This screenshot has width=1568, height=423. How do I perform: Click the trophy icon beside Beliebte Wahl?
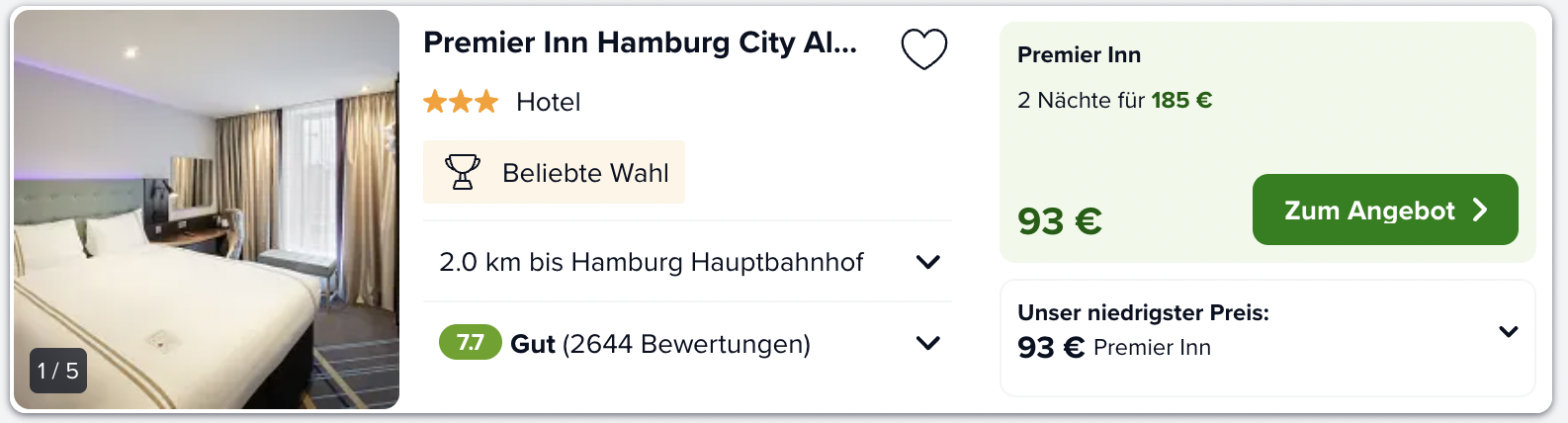(462, 172)
